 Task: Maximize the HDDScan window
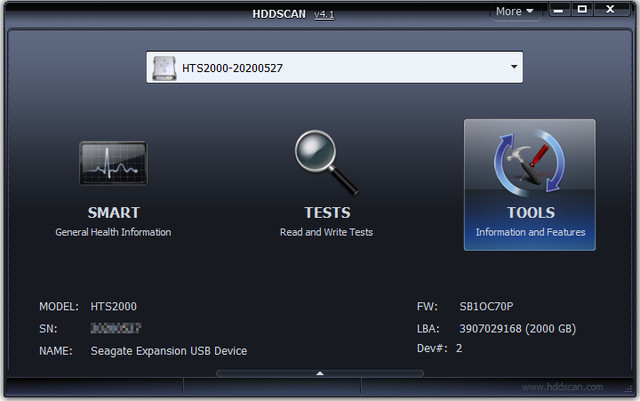coord(582,9)
